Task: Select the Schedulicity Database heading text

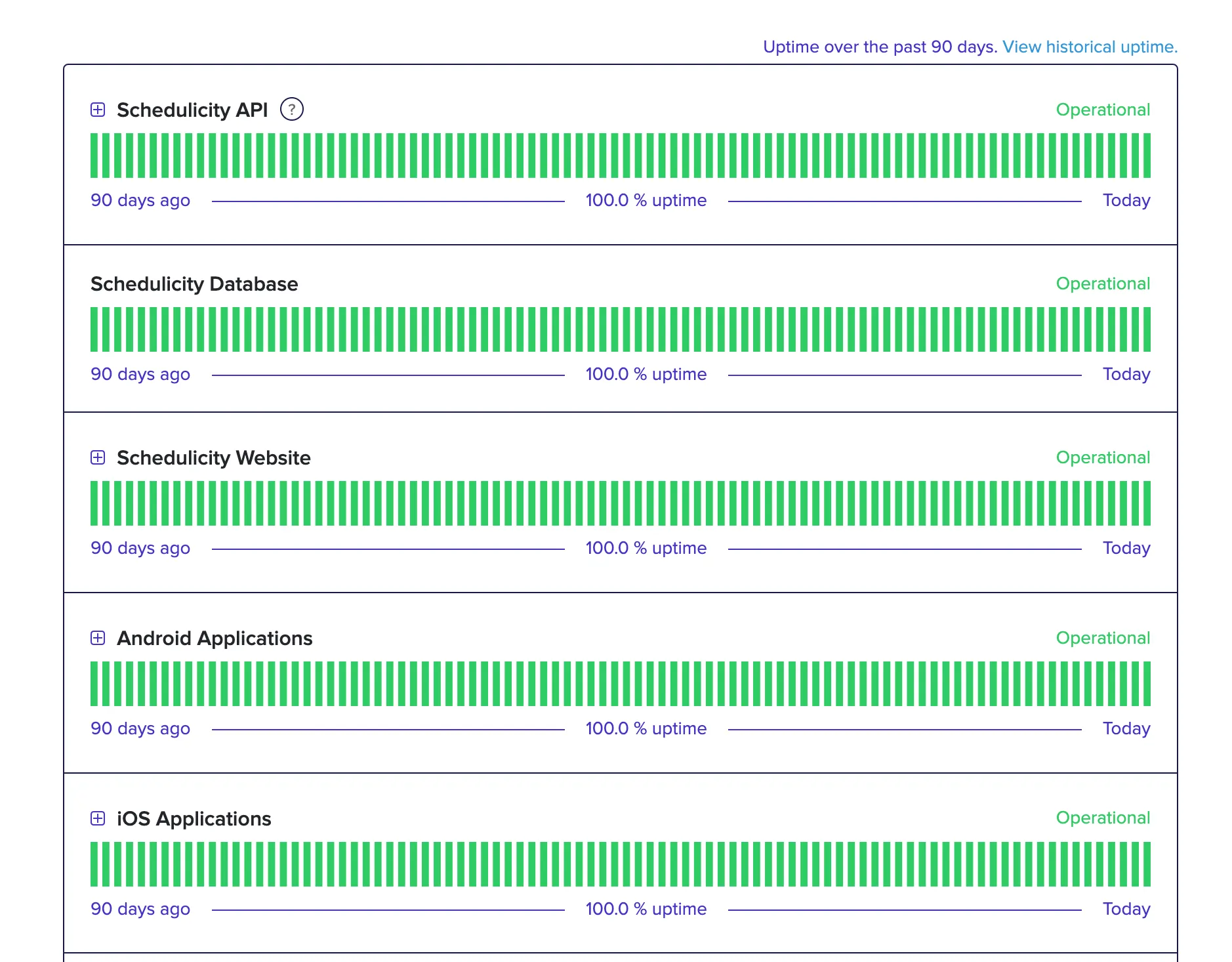Action: 194,283
